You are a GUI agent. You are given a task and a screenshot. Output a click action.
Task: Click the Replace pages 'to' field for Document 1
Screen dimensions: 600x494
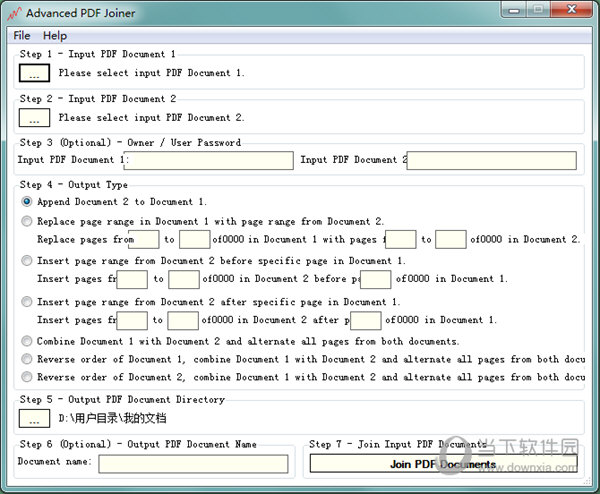click(195, 240)
